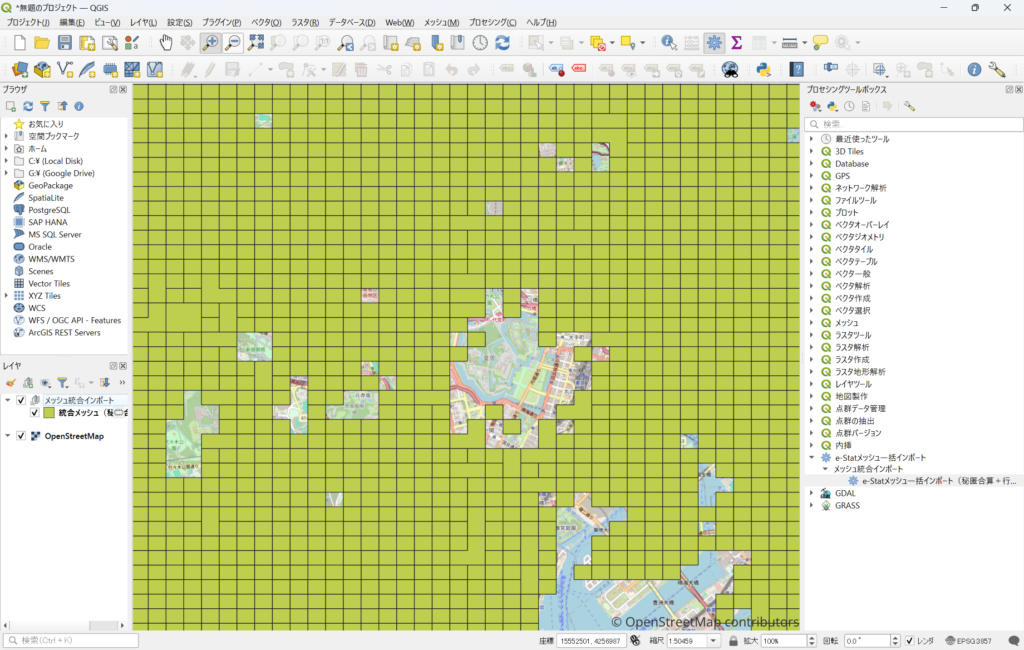Image resolution: width=1024 pixels, height=650 pixels.
Task: Click the green 統合メッシュ layer color swatch
Action: [x=48, y=412]
